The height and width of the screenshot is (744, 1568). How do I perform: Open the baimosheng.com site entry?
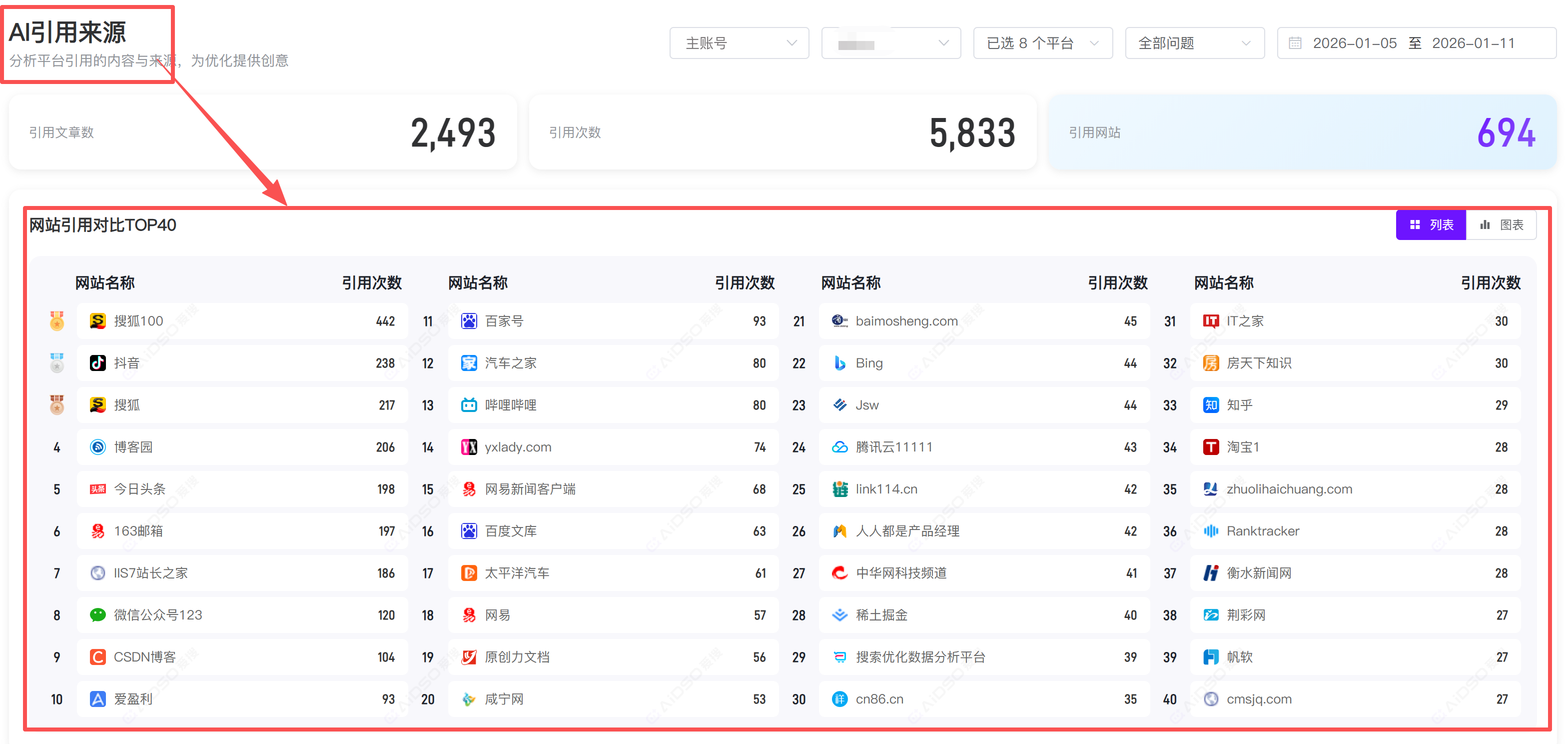pyautogui.click(x=906, y=321)
